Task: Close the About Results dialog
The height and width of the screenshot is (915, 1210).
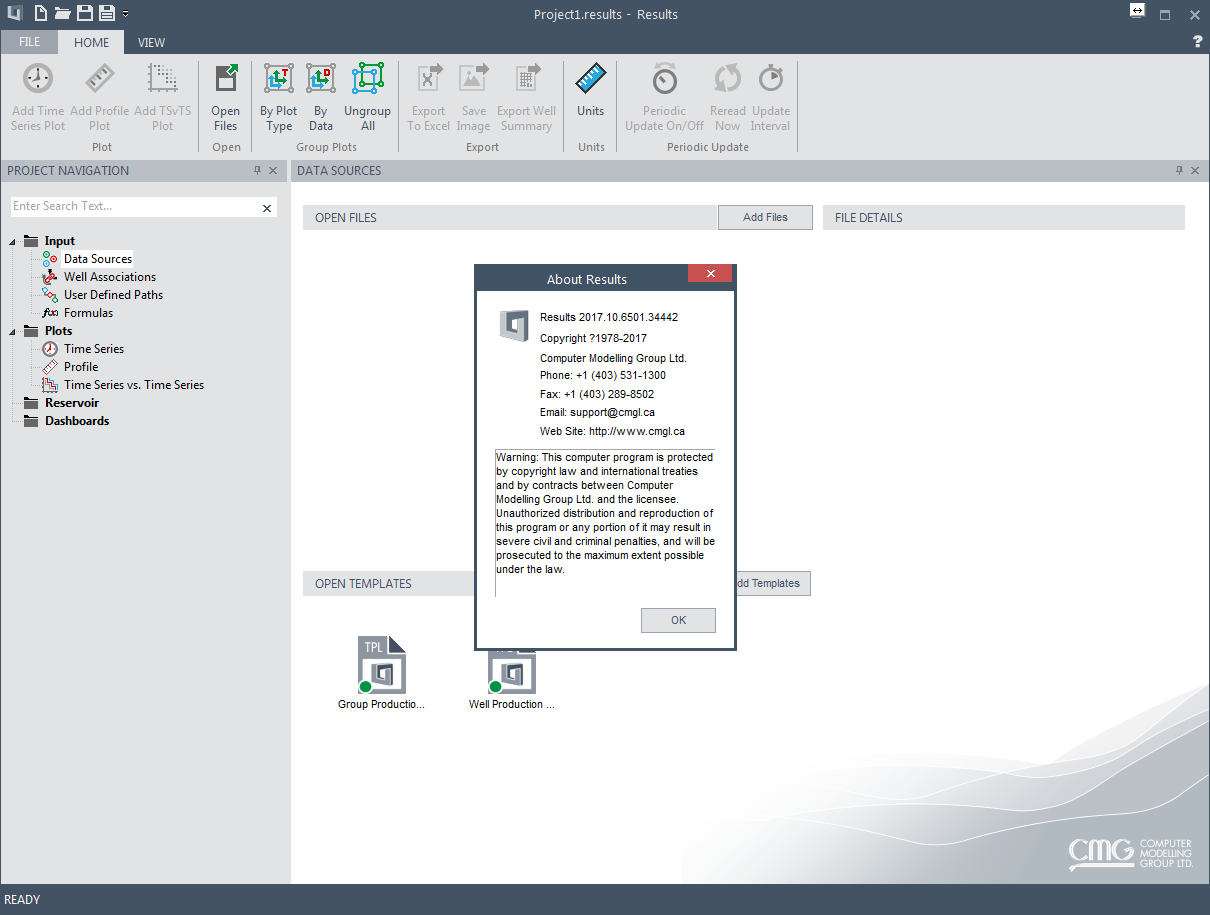Action: [711, 274]
